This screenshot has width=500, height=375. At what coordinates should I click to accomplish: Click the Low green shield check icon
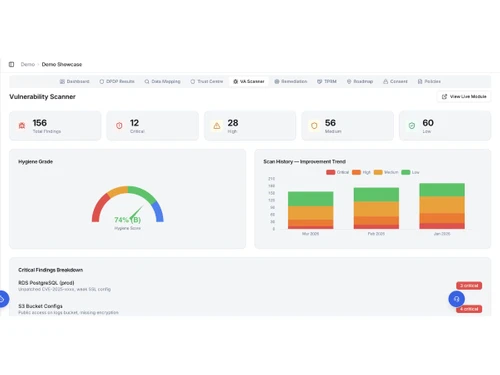pyautogui.click(x=412, y=126)
